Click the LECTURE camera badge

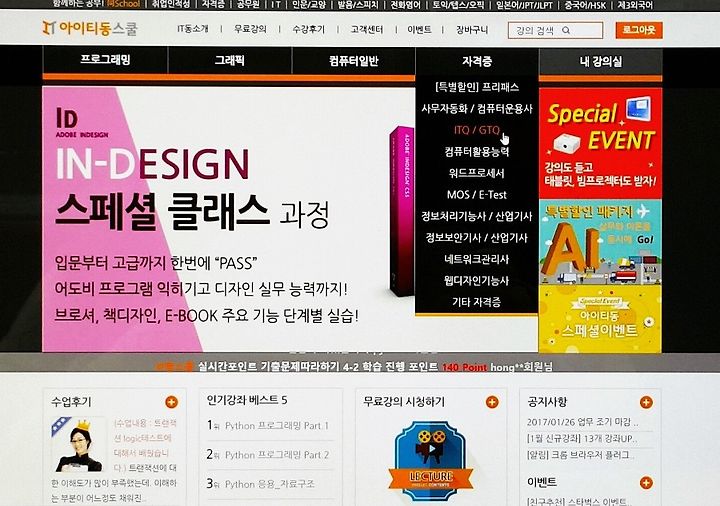pyautogui.click(x=430, y=461)
